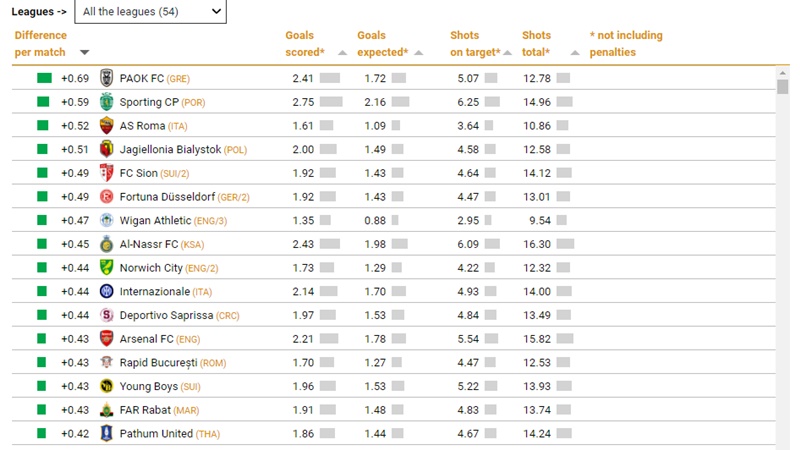Click the PAOK FC club crest
This screenshot has width=800, height=450.
107,78
